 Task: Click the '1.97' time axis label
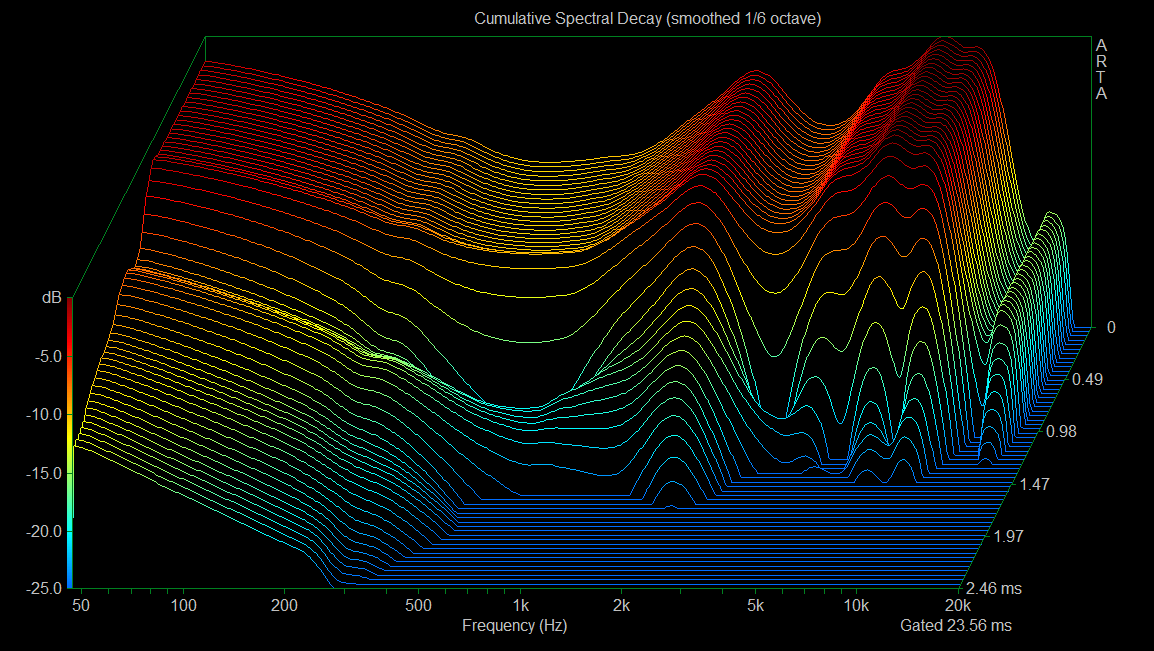pyautogui.click(x=1008, y=536)
